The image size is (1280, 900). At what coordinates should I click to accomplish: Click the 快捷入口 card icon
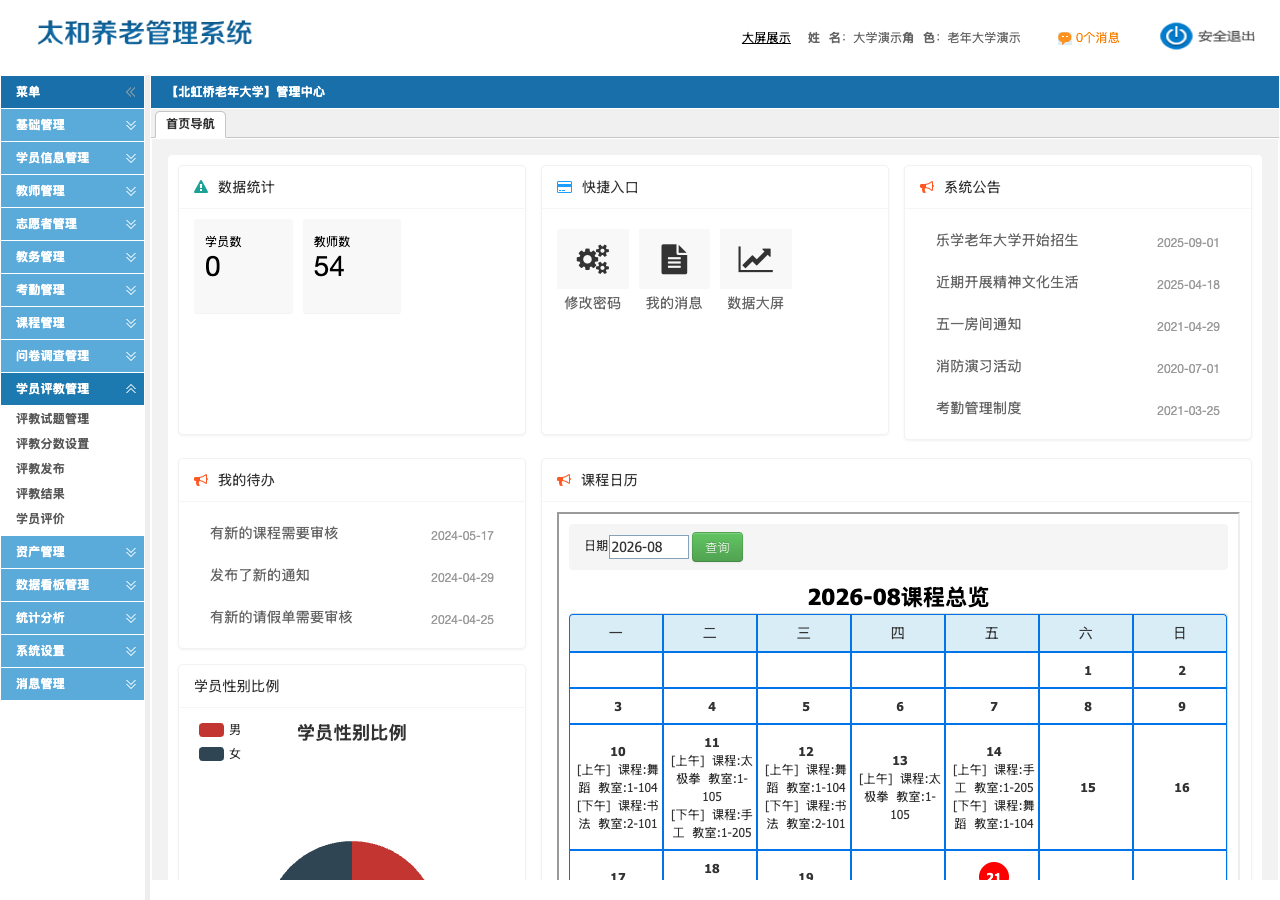tap(564, 187)
